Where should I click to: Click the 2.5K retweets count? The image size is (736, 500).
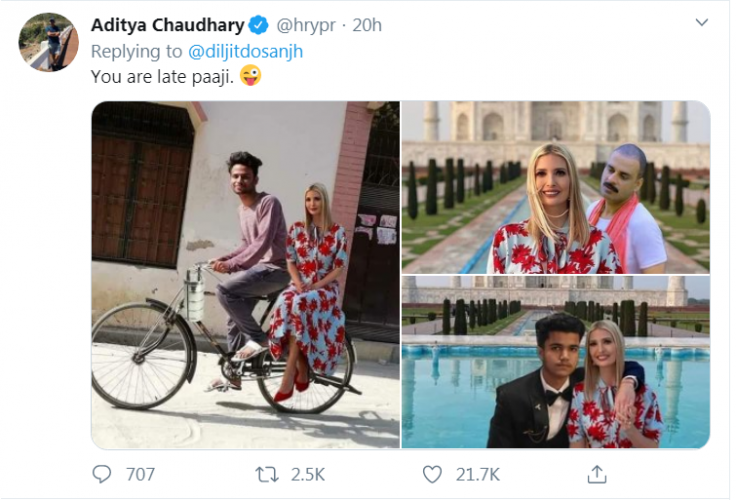(308, 474)
